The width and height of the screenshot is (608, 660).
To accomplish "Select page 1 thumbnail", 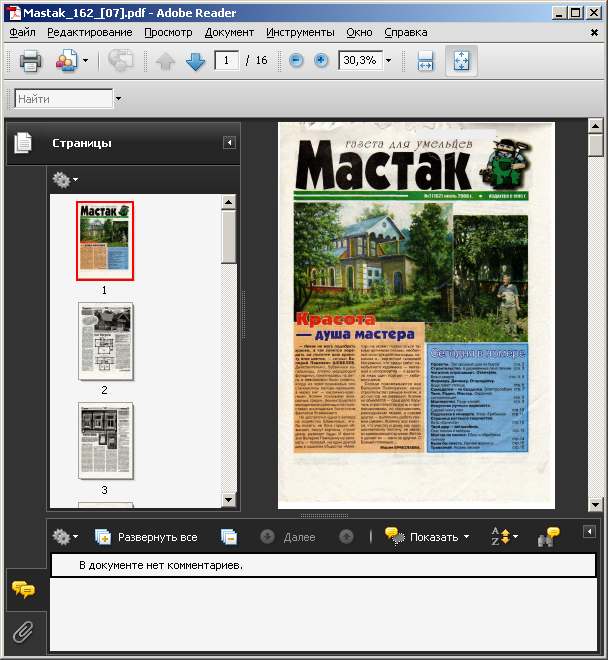I will coord(105,241).
